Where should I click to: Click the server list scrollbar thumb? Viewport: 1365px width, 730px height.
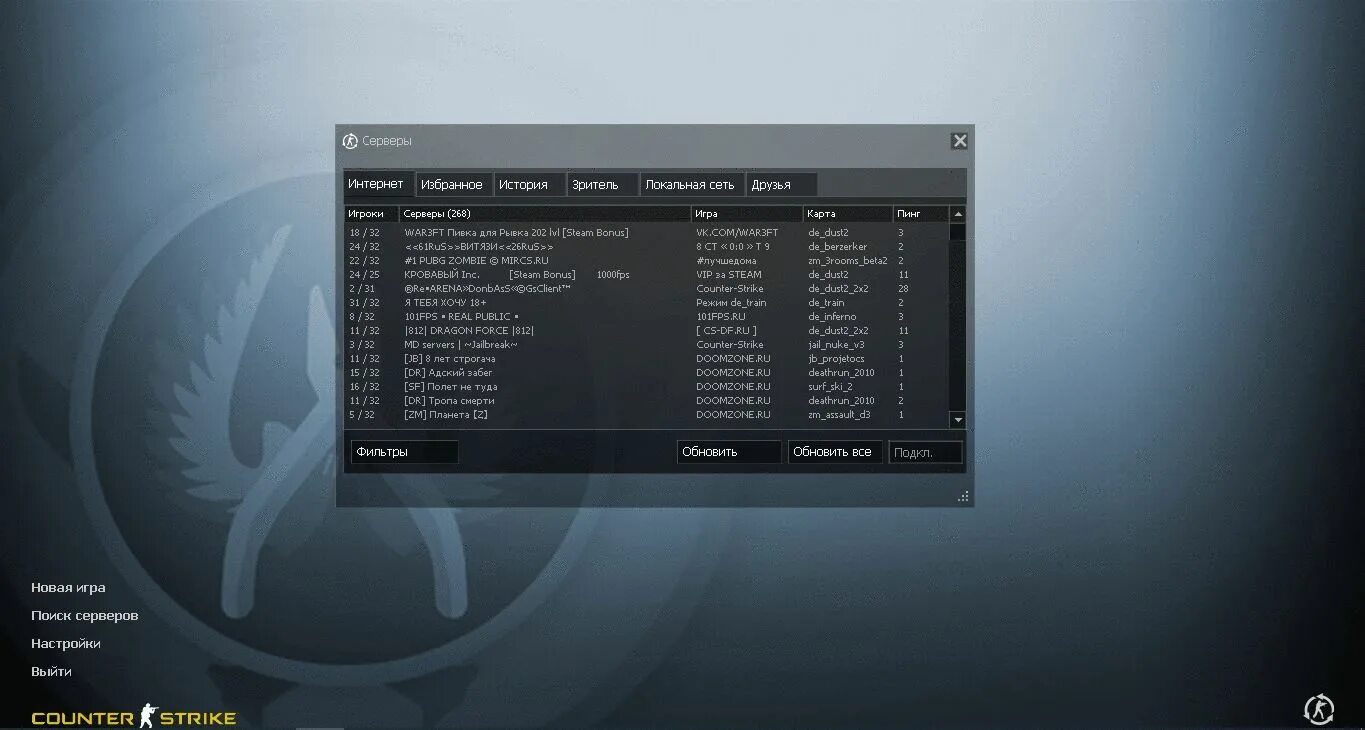[x=958, y=232]
